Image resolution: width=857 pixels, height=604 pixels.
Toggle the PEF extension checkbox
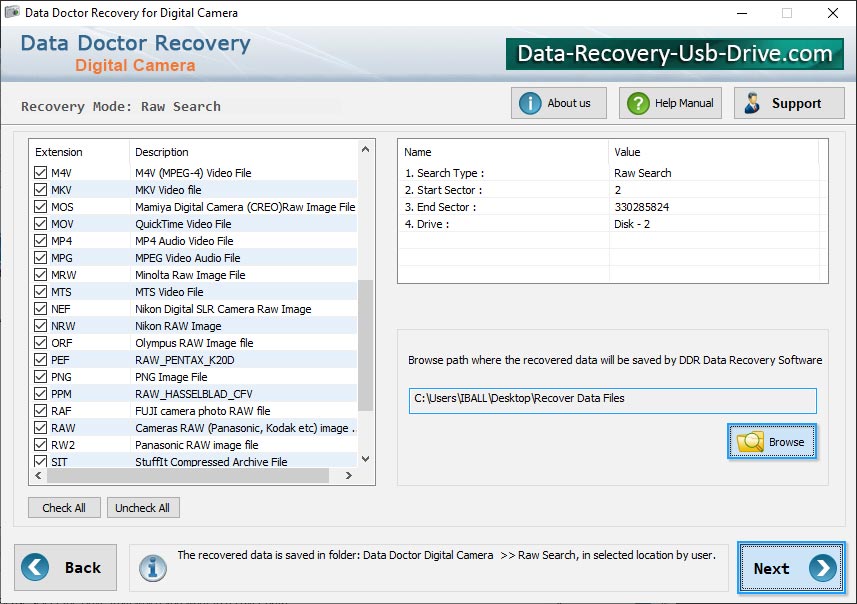40,360
